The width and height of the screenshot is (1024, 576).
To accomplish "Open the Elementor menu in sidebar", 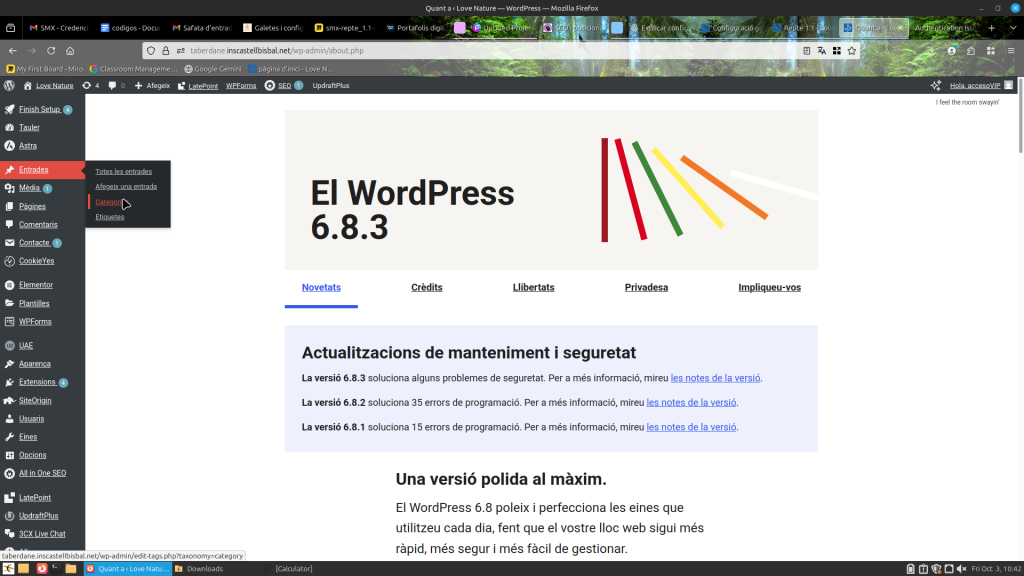I will [x=36, y=285].
